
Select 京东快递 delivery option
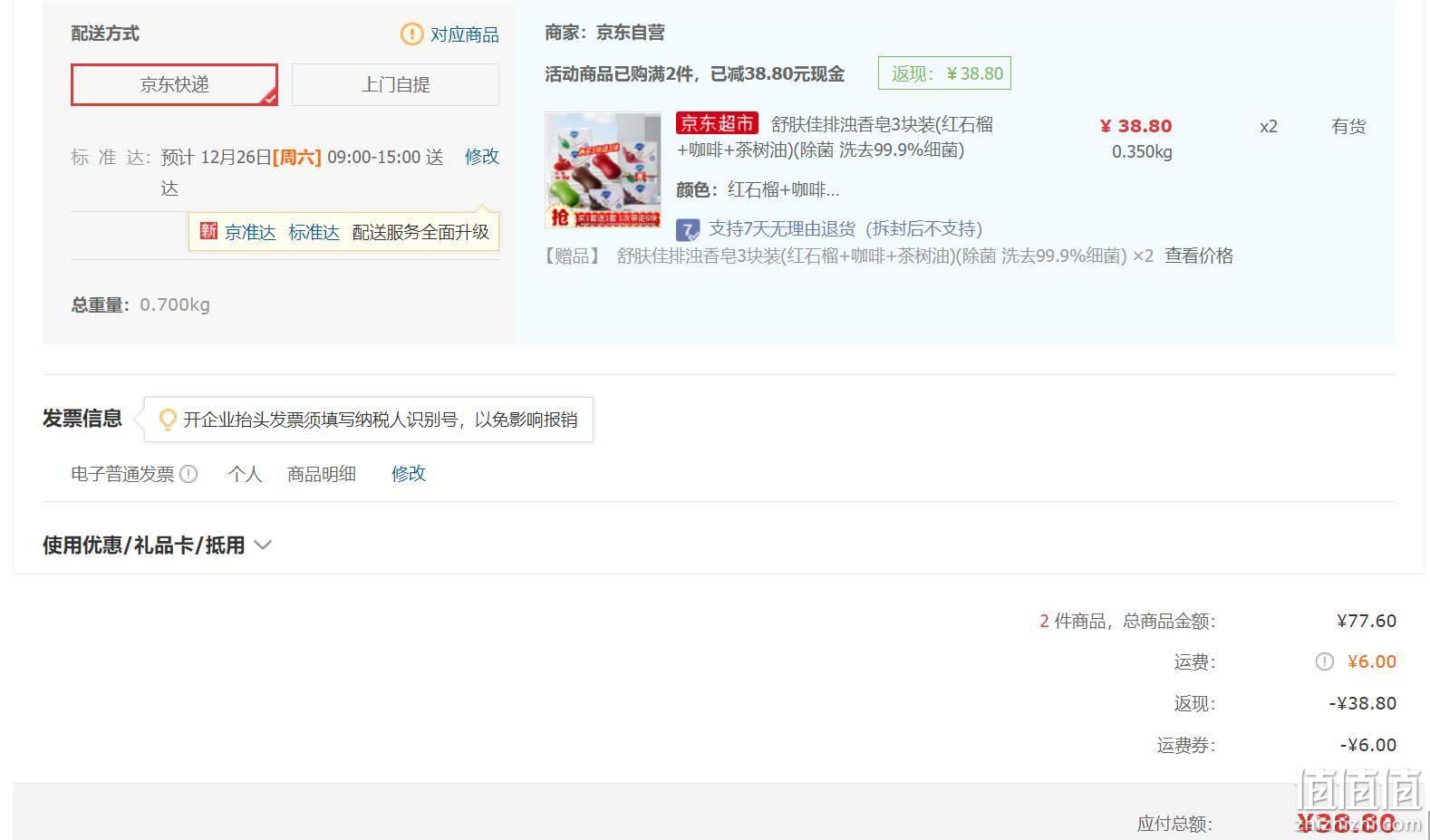point(174,84)
